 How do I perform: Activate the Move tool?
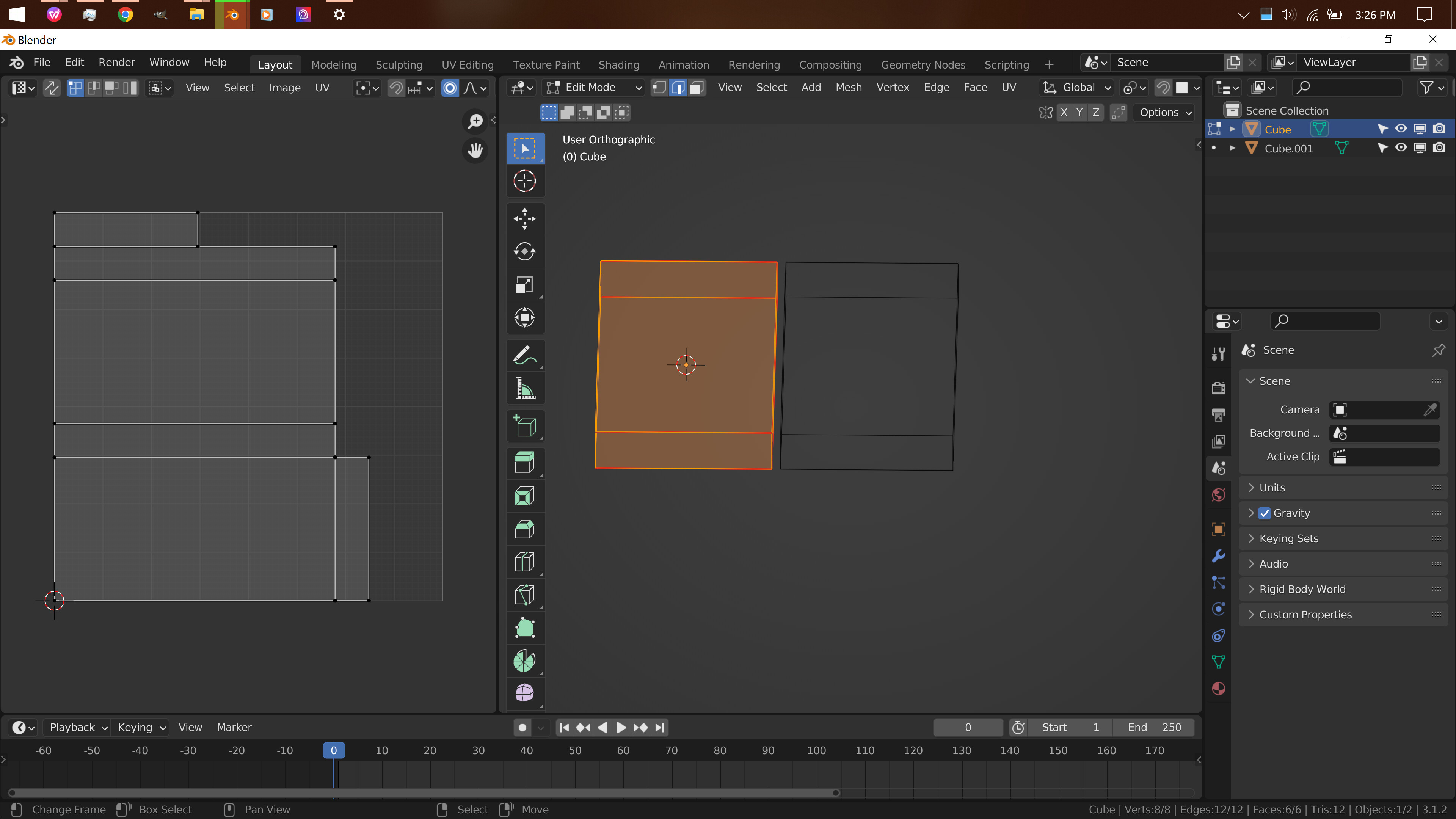[x=524, y=219]
